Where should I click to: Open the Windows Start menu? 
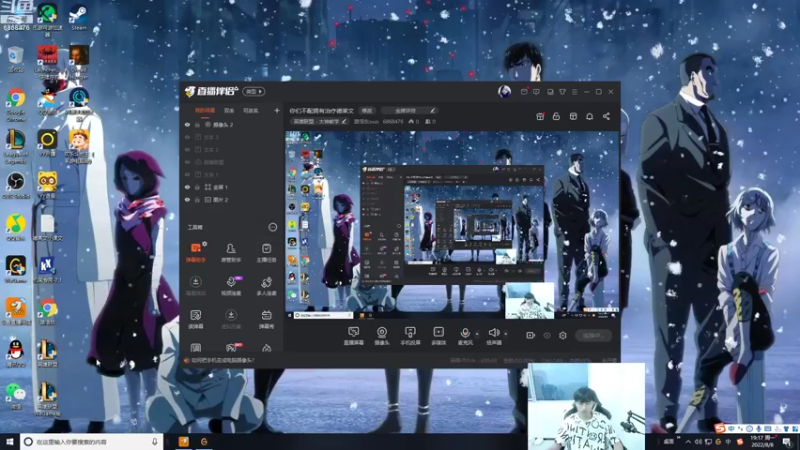coord(10,442)
